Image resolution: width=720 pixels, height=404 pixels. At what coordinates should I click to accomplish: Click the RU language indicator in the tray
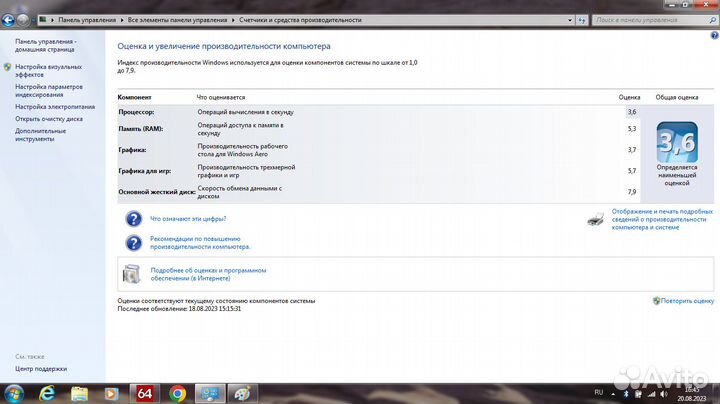pos(598,391)
